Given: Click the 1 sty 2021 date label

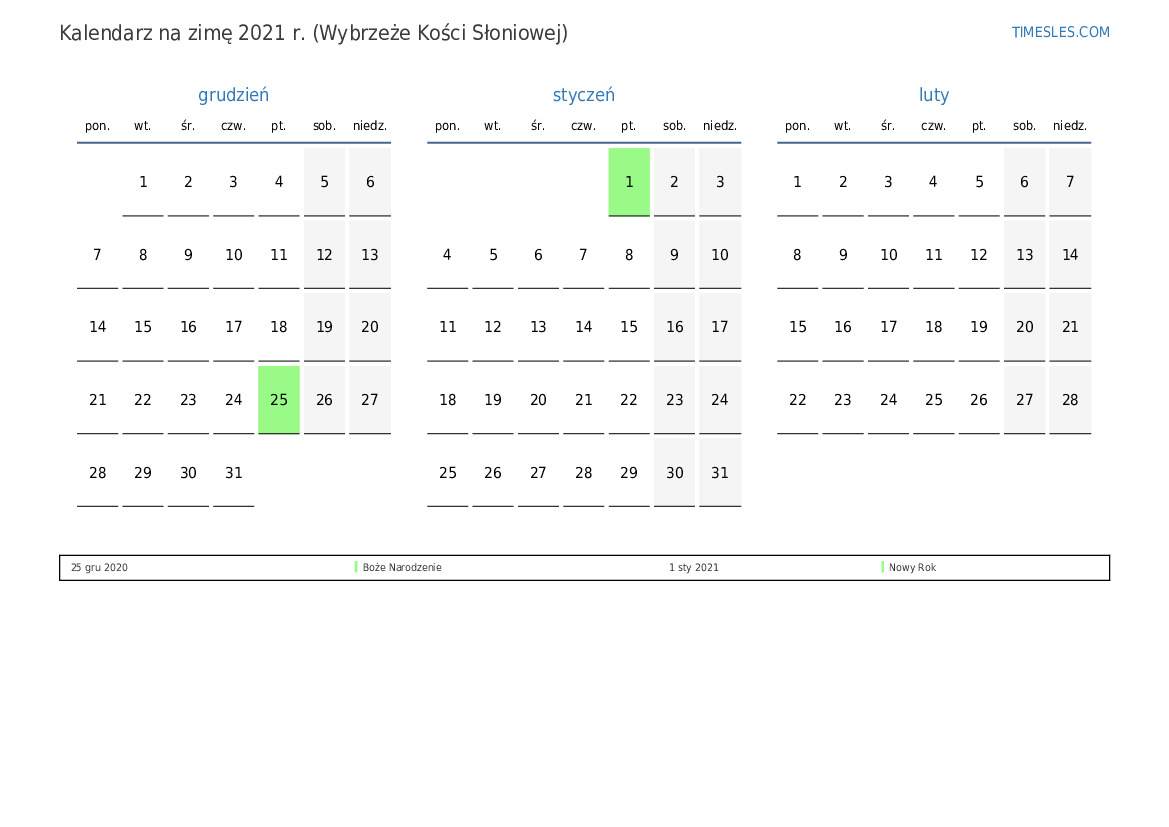Looking at the screenshot, I should (x=693, y=568).
